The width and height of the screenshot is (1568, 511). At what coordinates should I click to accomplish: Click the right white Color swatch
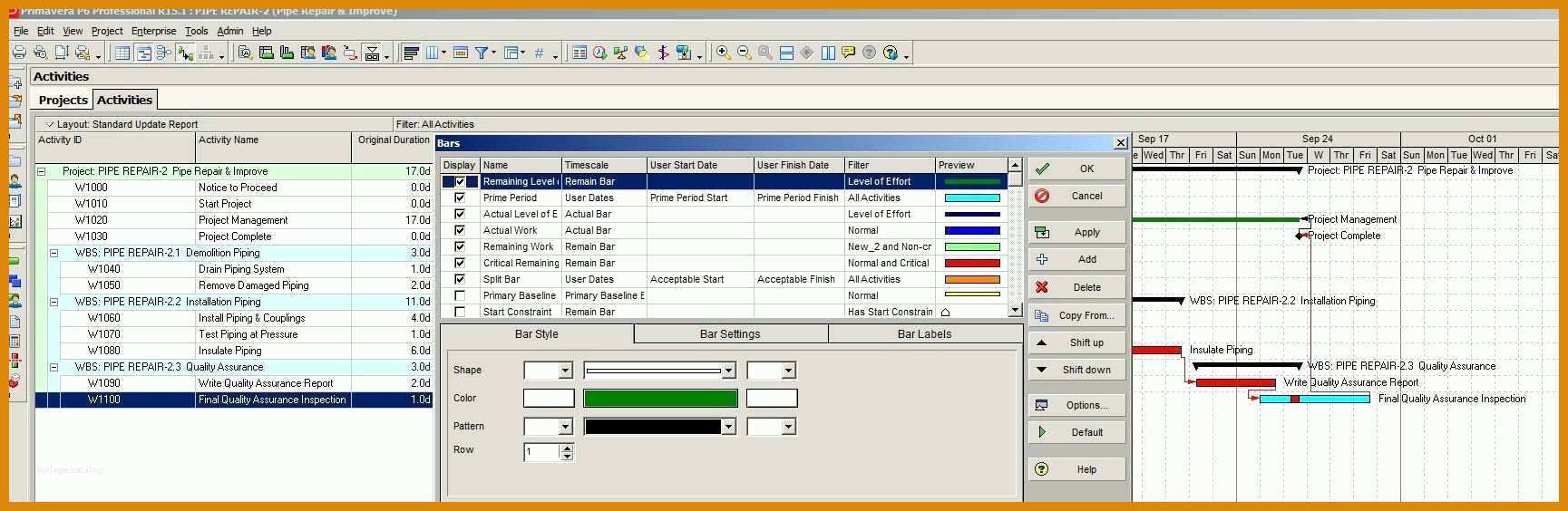(772, 398)
